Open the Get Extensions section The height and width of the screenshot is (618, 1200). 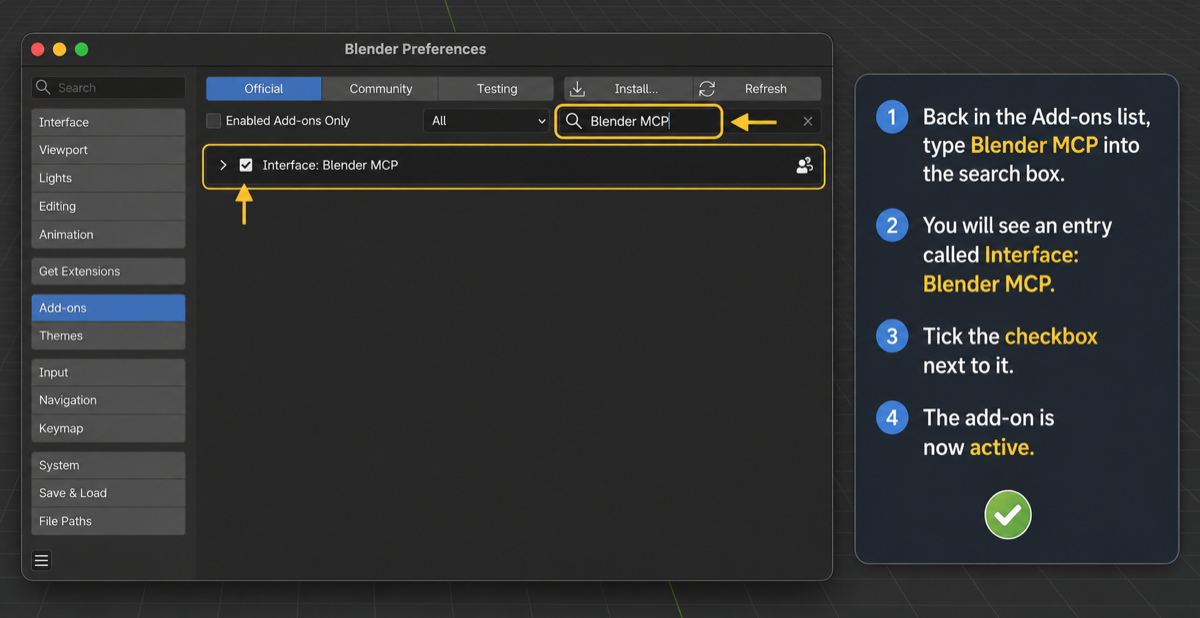click(x=108, y=271)
